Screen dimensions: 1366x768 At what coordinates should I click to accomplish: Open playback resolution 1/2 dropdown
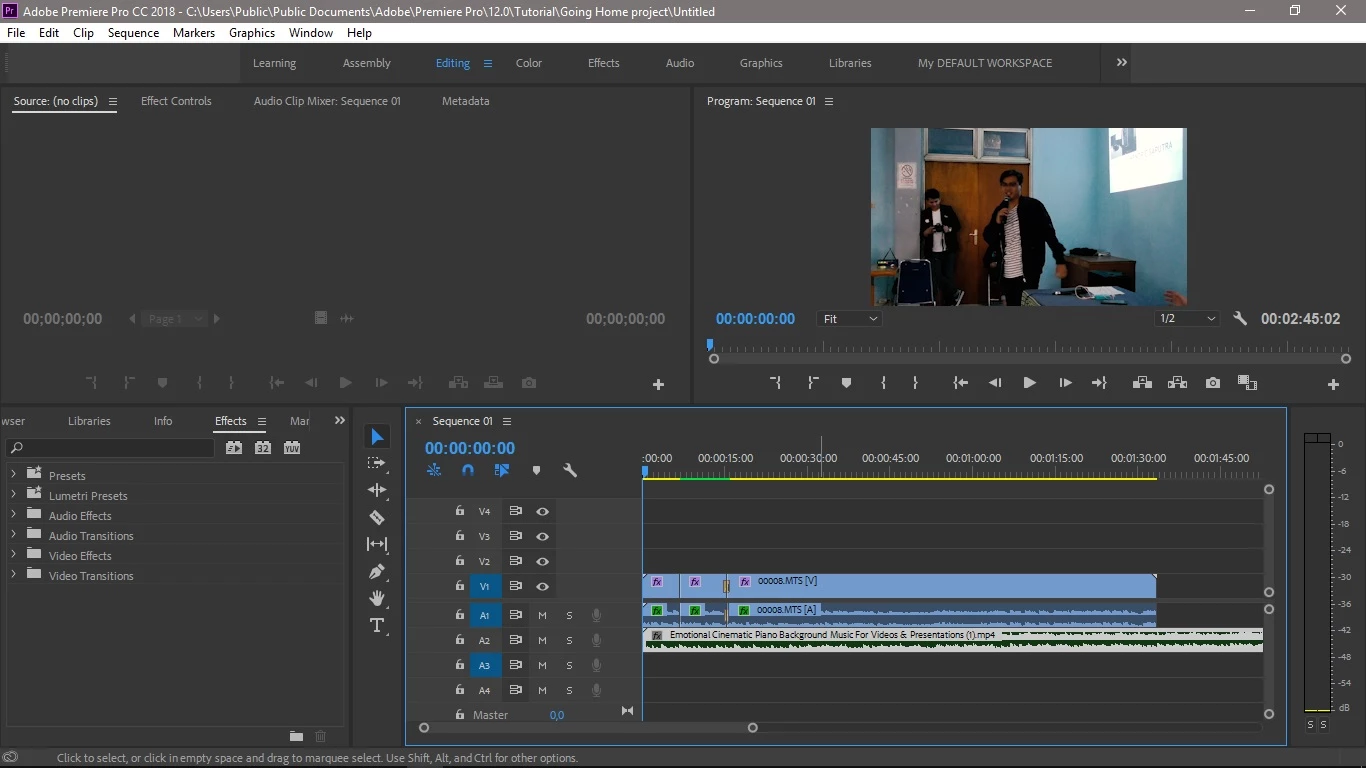[1187, 319]
